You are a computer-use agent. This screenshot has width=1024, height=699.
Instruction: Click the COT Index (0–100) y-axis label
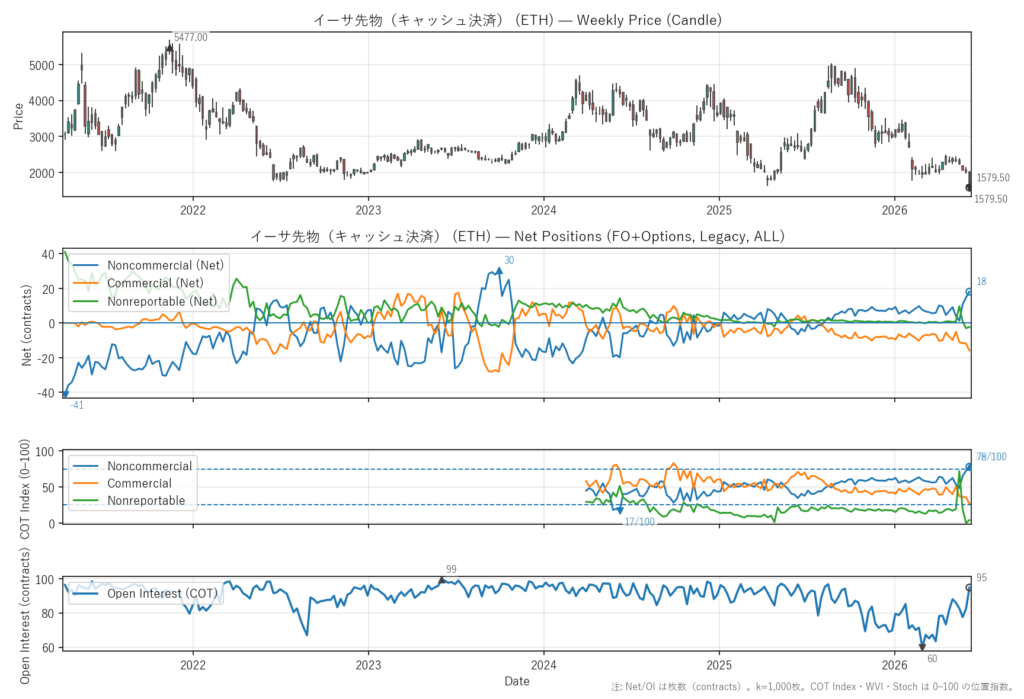pos(25,489)
